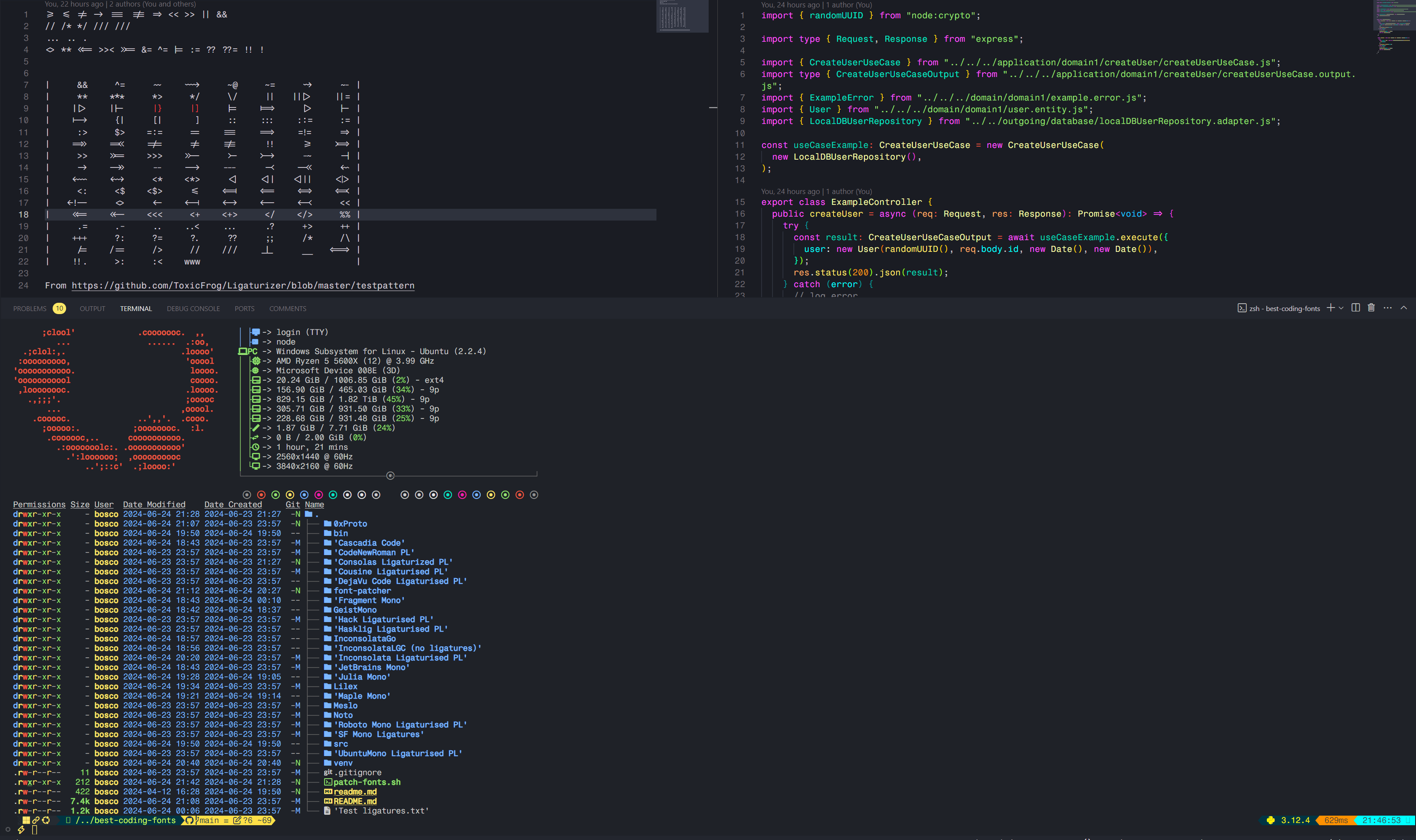Click line number 18 in left editor
This screenshot has width=1416, height=840.
click(23, 214)
